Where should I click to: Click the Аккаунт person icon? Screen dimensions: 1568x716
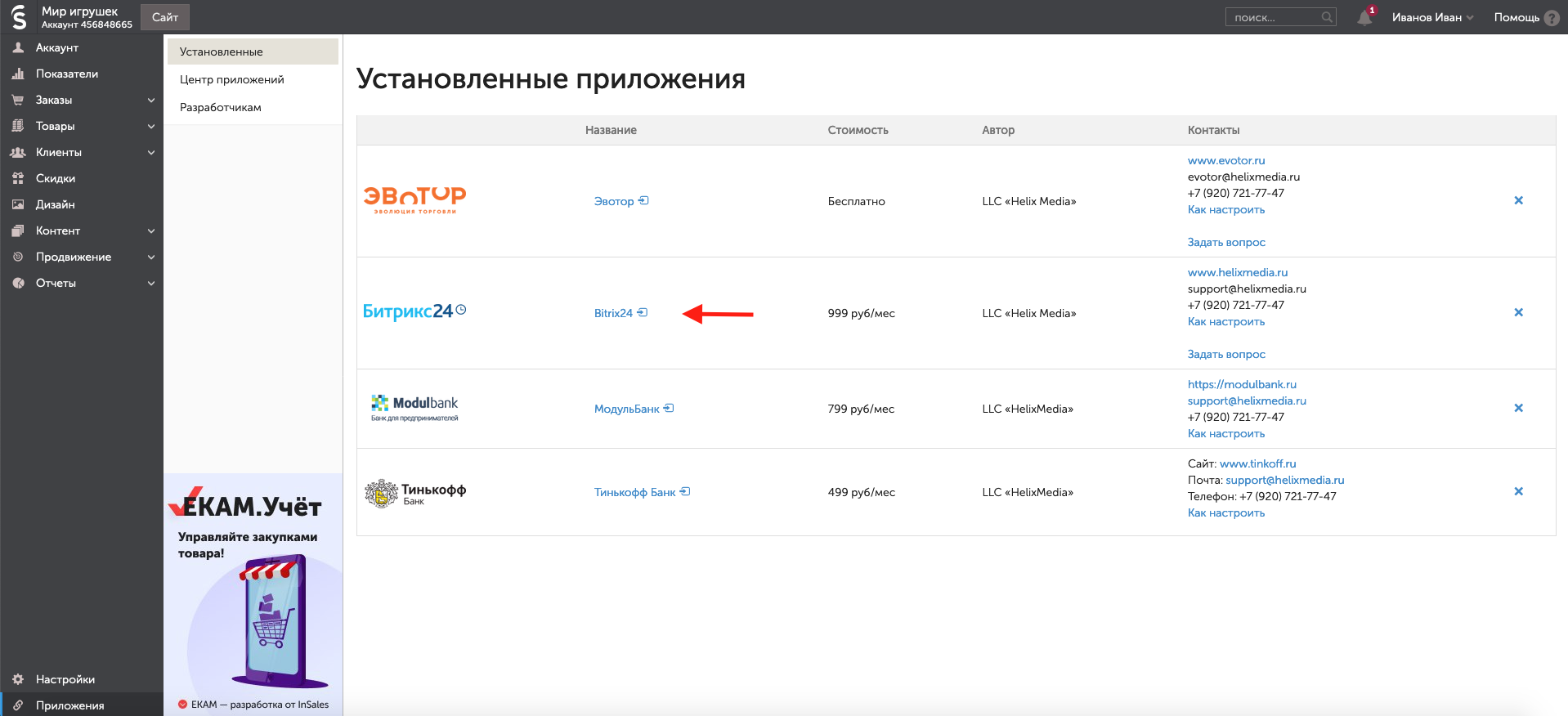18,47
